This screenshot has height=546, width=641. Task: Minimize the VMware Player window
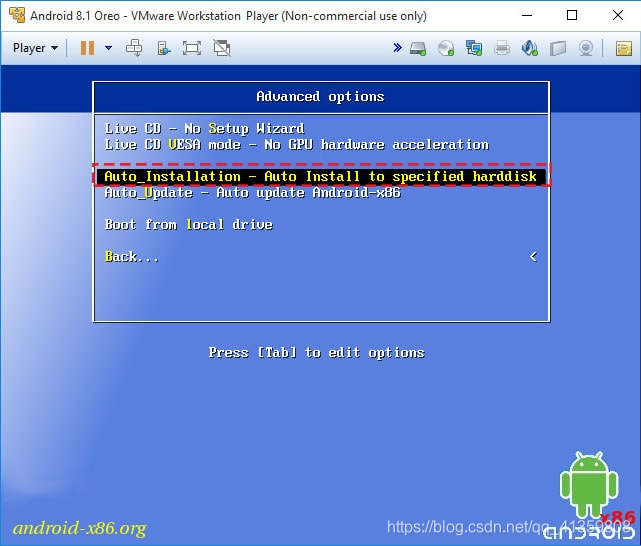[527, 16]
